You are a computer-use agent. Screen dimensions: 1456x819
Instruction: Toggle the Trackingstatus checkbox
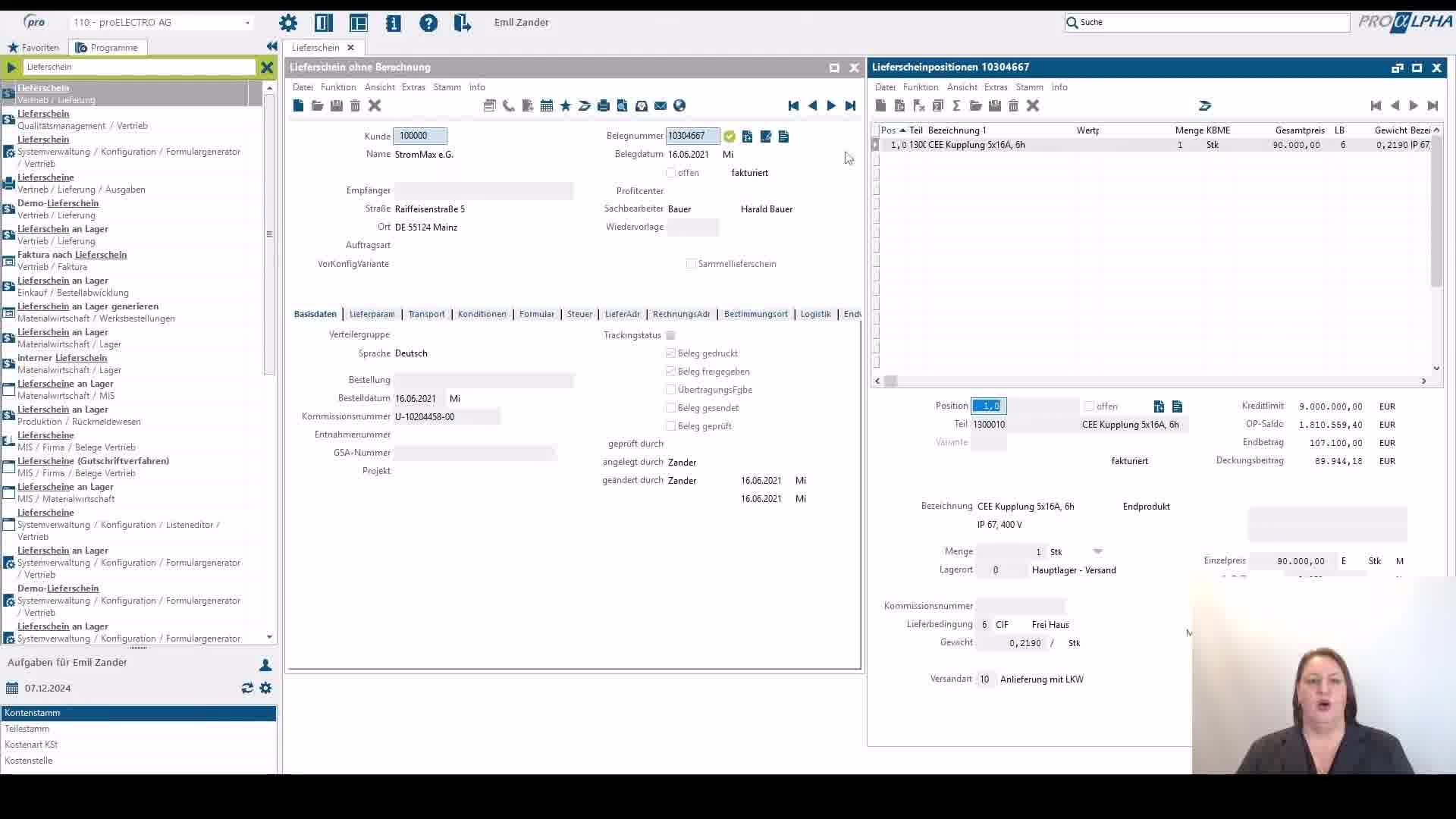[x=670, y=335]
